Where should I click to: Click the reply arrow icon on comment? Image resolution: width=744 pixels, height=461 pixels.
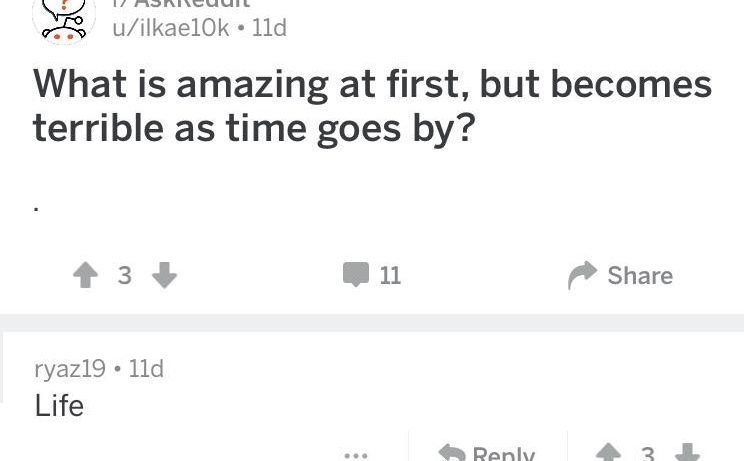tap(452, 454)
